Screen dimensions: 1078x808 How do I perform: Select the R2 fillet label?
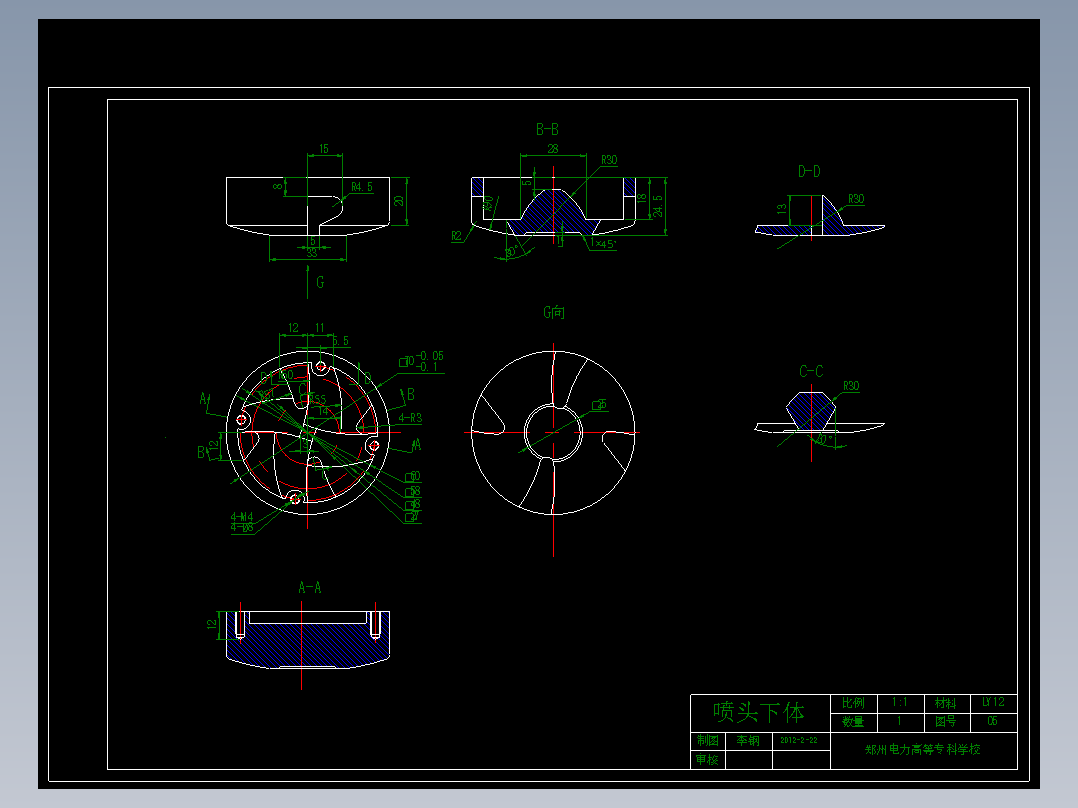pyautogui.click(x=456, y=237)
